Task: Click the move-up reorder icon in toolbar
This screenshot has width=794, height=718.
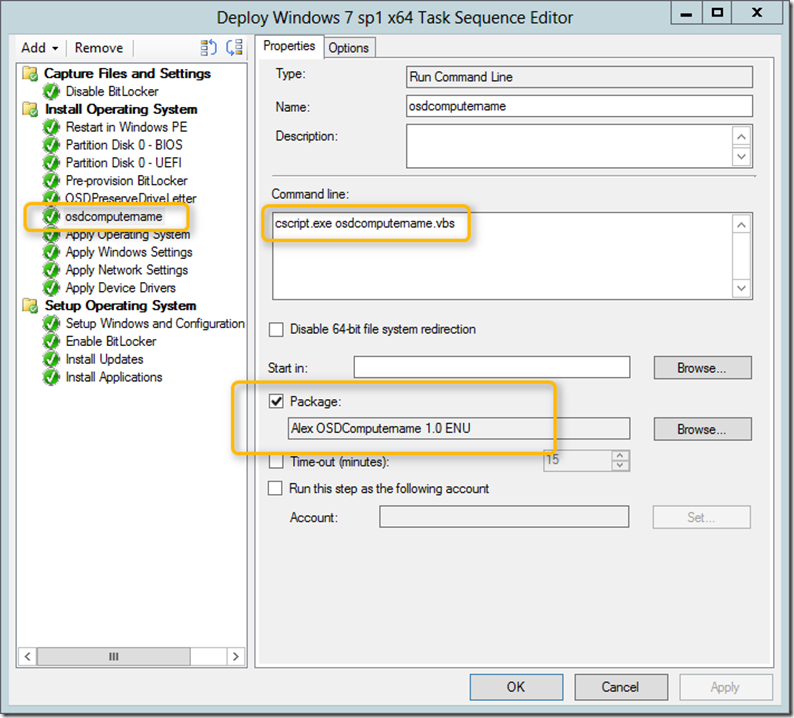Action: (208, 48)
